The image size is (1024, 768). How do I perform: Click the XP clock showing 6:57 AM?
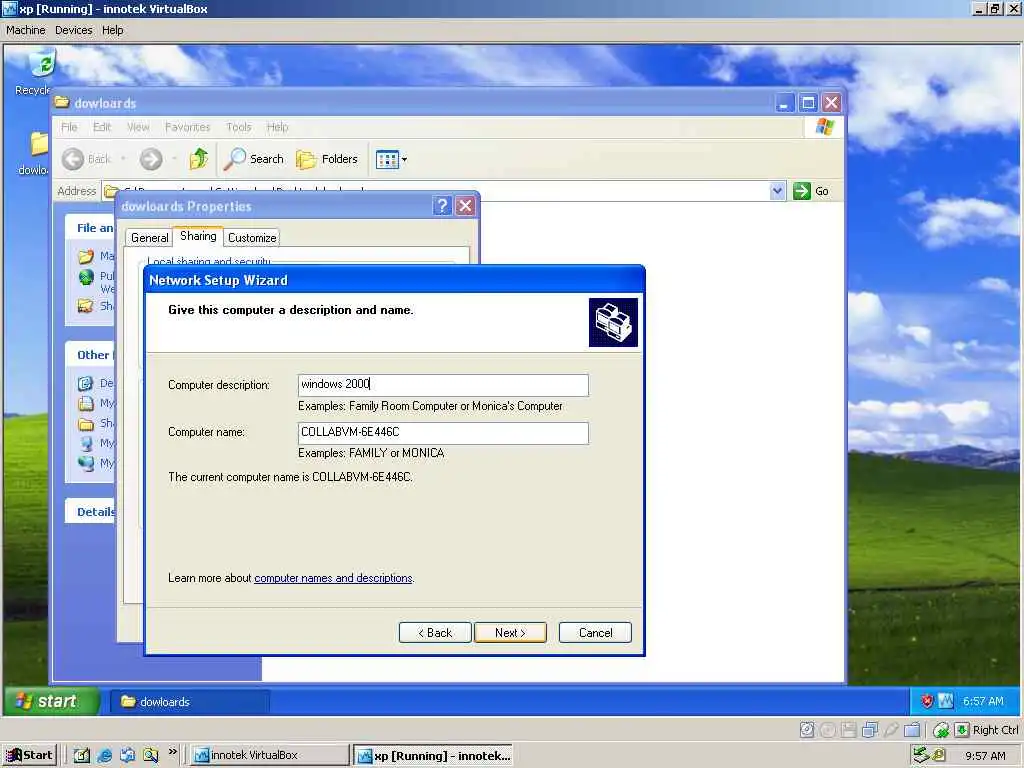[983, 701]
